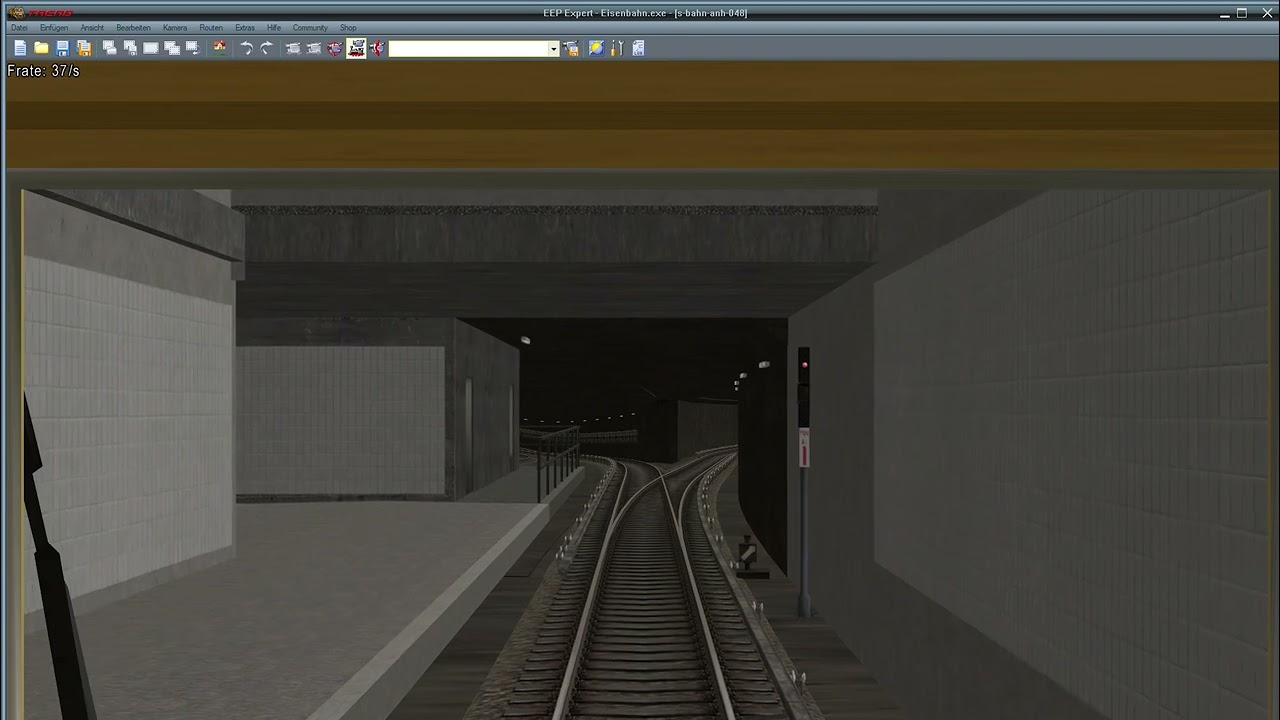Click the window switch icon with arrow
Viewport: 1280px width, 720px height.
click(x=192, y=48)
